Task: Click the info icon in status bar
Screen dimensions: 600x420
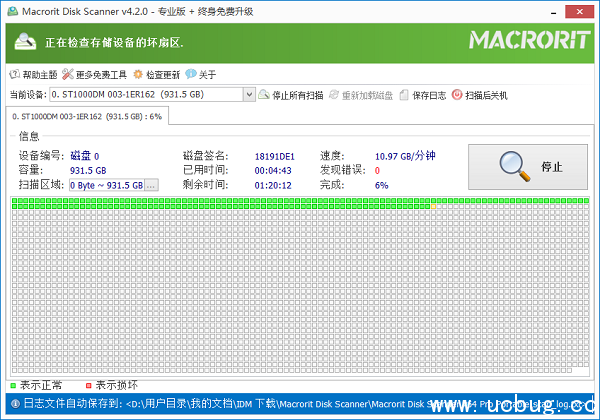Action: [15, 404]
